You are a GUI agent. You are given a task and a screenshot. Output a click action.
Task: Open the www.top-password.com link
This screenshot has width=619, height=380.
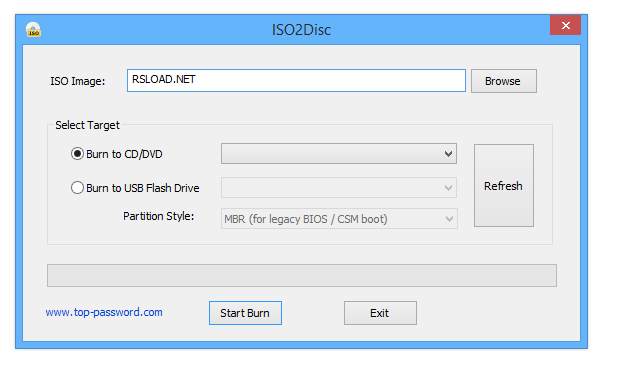click(104, 312)
